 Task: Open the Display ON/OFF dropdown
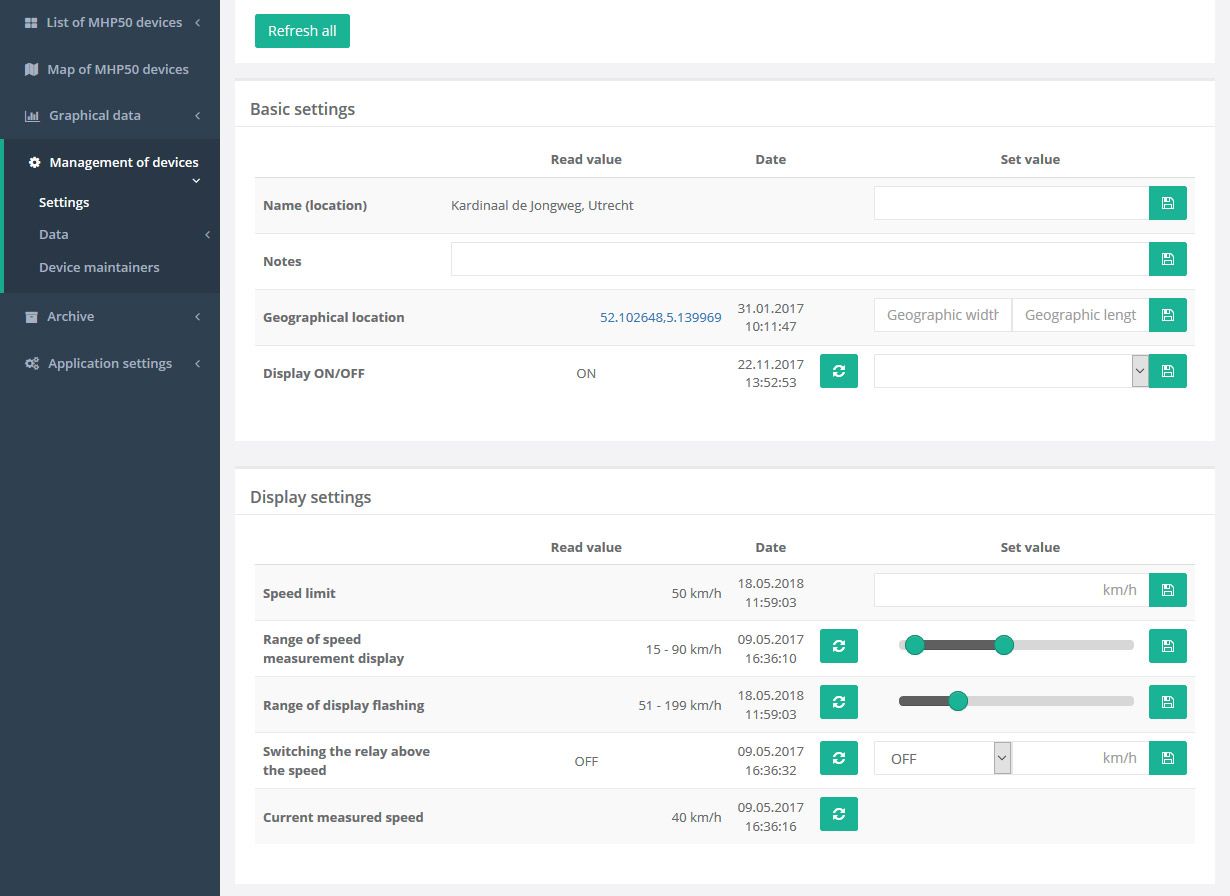point(1010,371)
